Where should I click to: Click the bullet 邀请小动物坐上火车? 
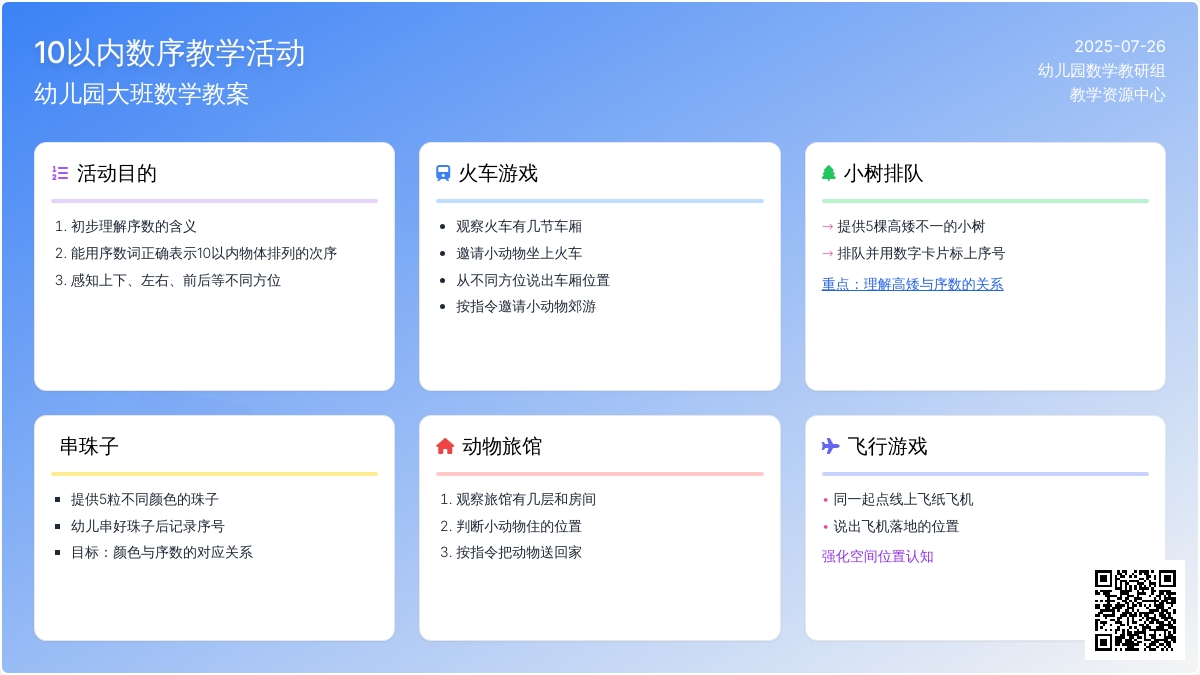(519, 253)
